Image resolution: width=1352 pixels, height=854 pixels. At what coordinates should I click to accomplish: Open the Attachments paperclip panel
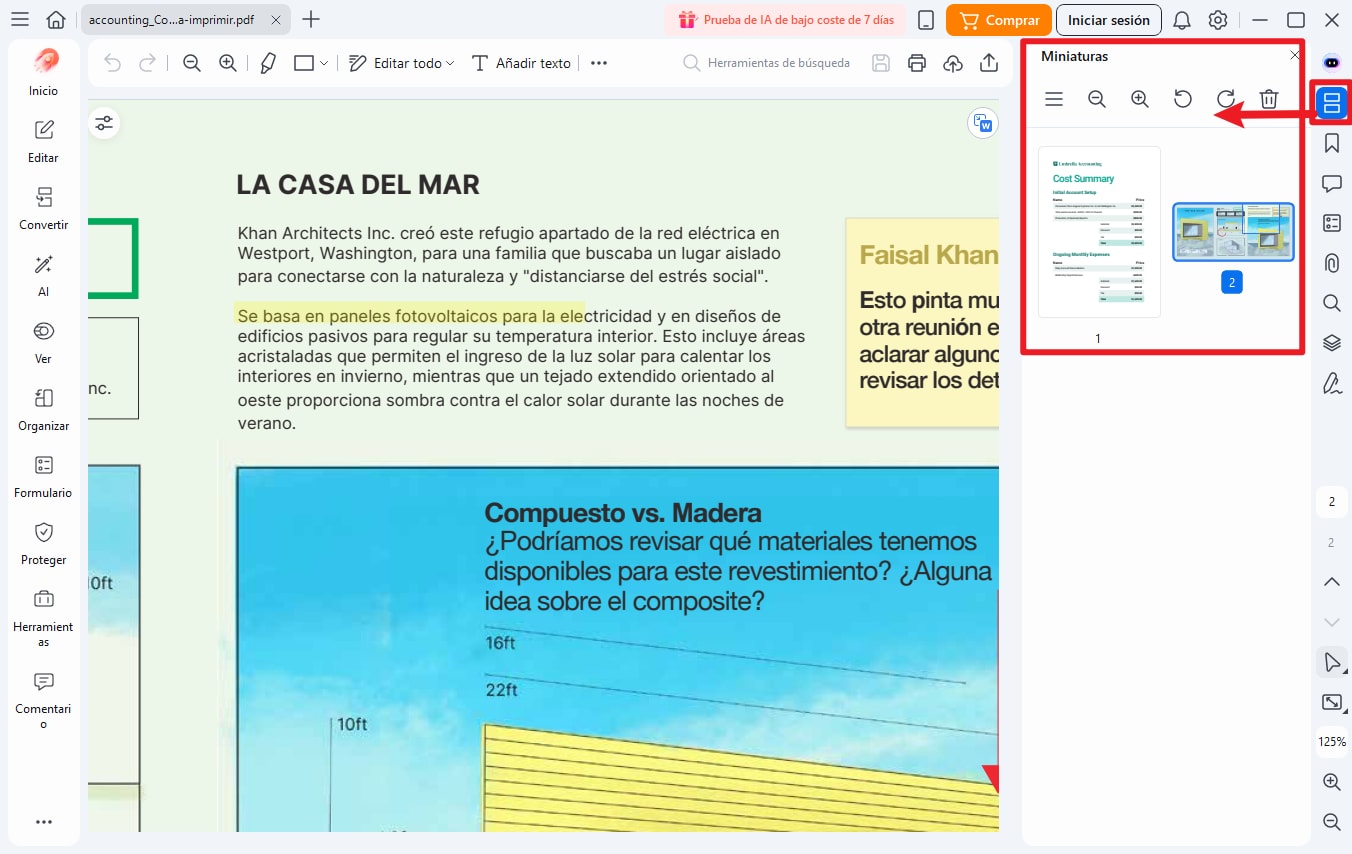[x=1331, y=262]
